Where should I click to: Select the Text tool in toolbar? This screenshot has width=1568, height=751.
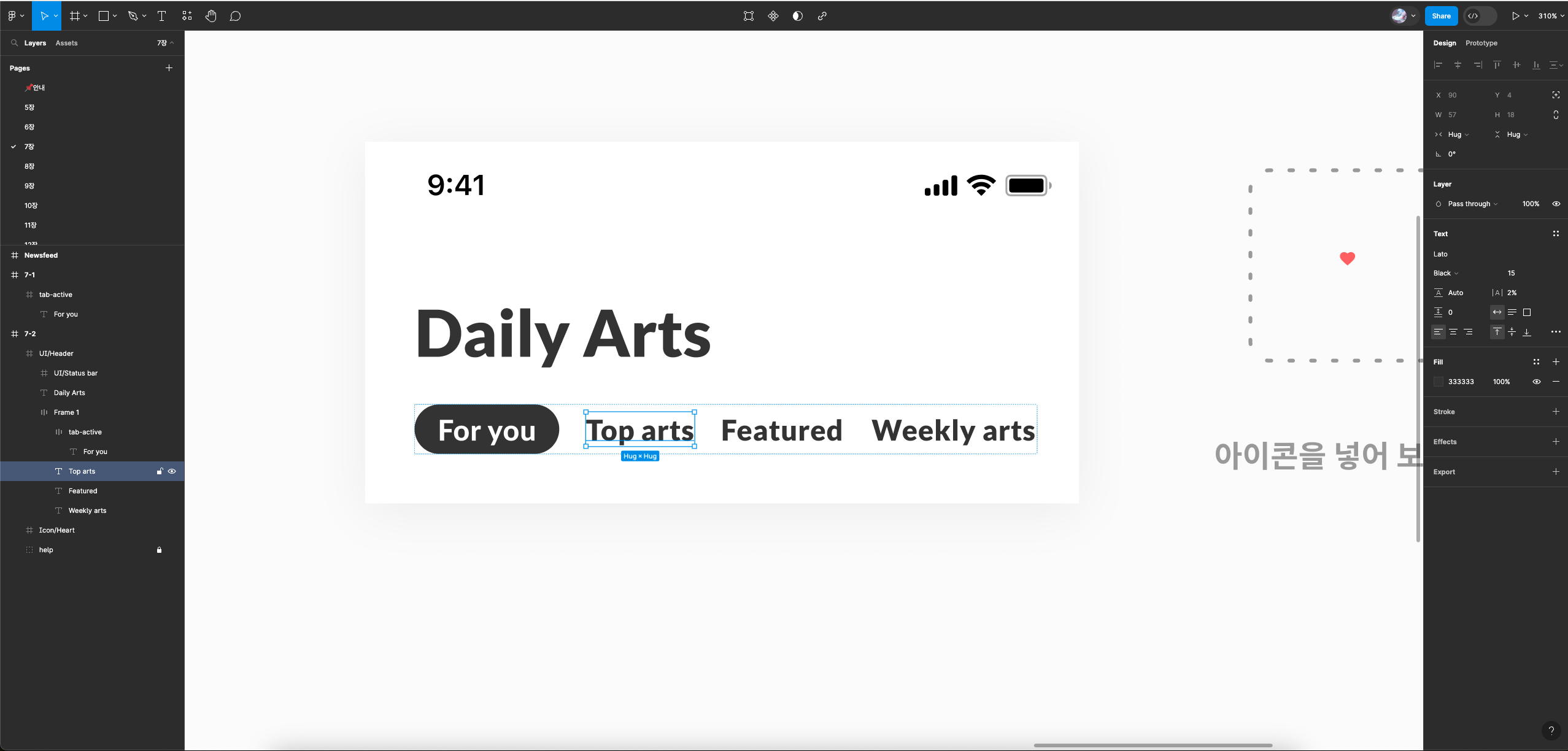(x=162, y=16)
